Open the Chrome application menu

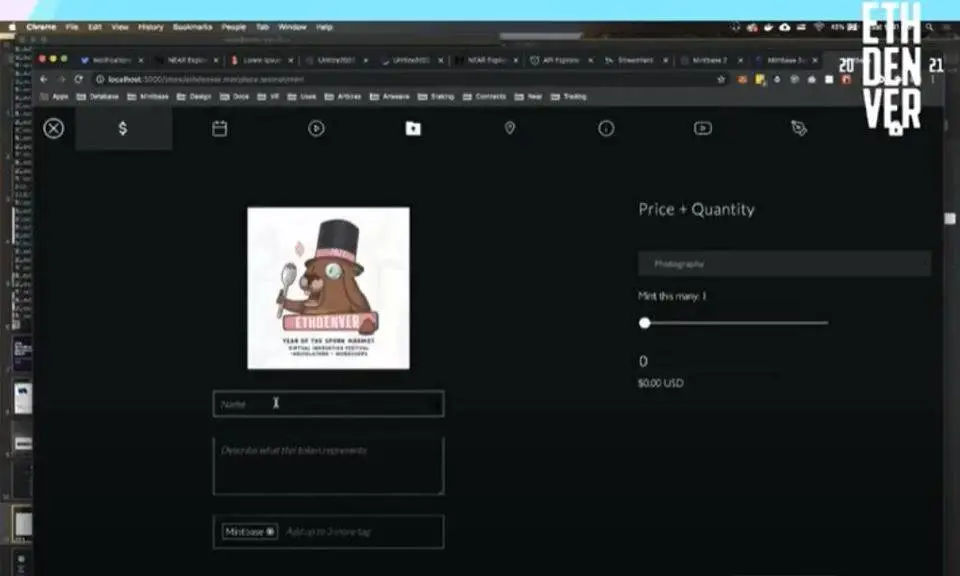tap(41, 28)
